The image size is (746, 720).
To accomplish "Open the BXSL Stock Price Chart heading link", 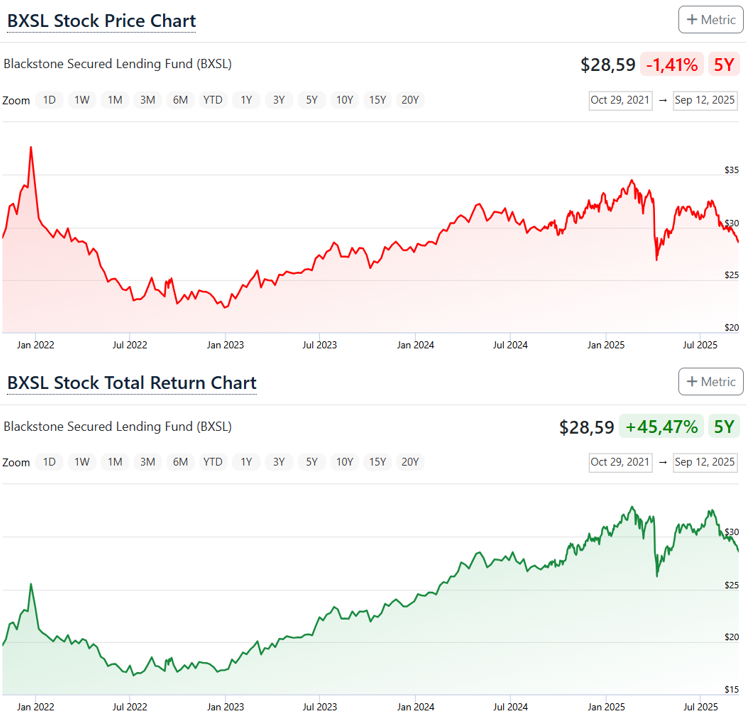I will point(101,21).
